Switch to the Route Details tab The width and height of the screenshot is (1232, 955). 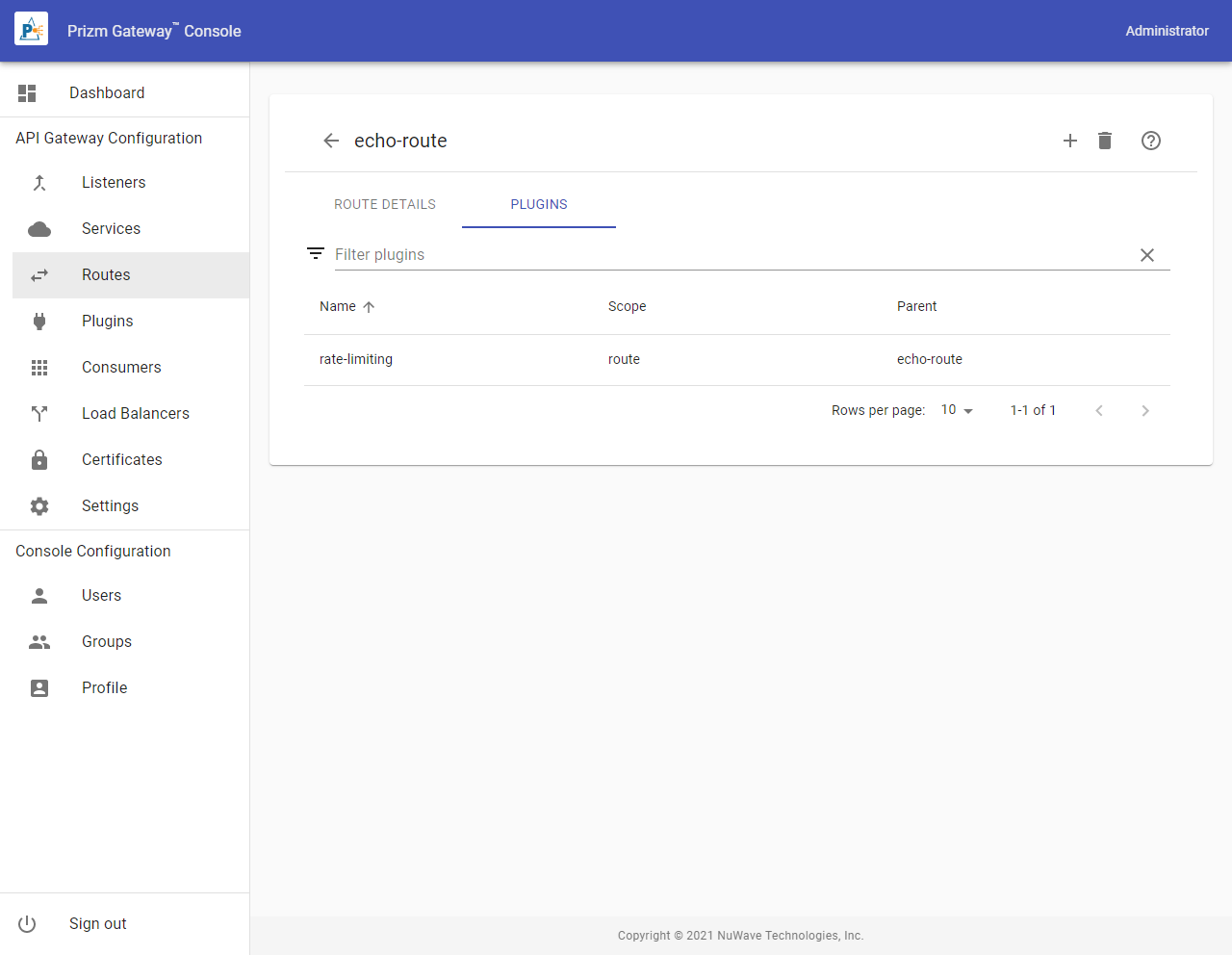pyautogui.click(x=385, y=204)
